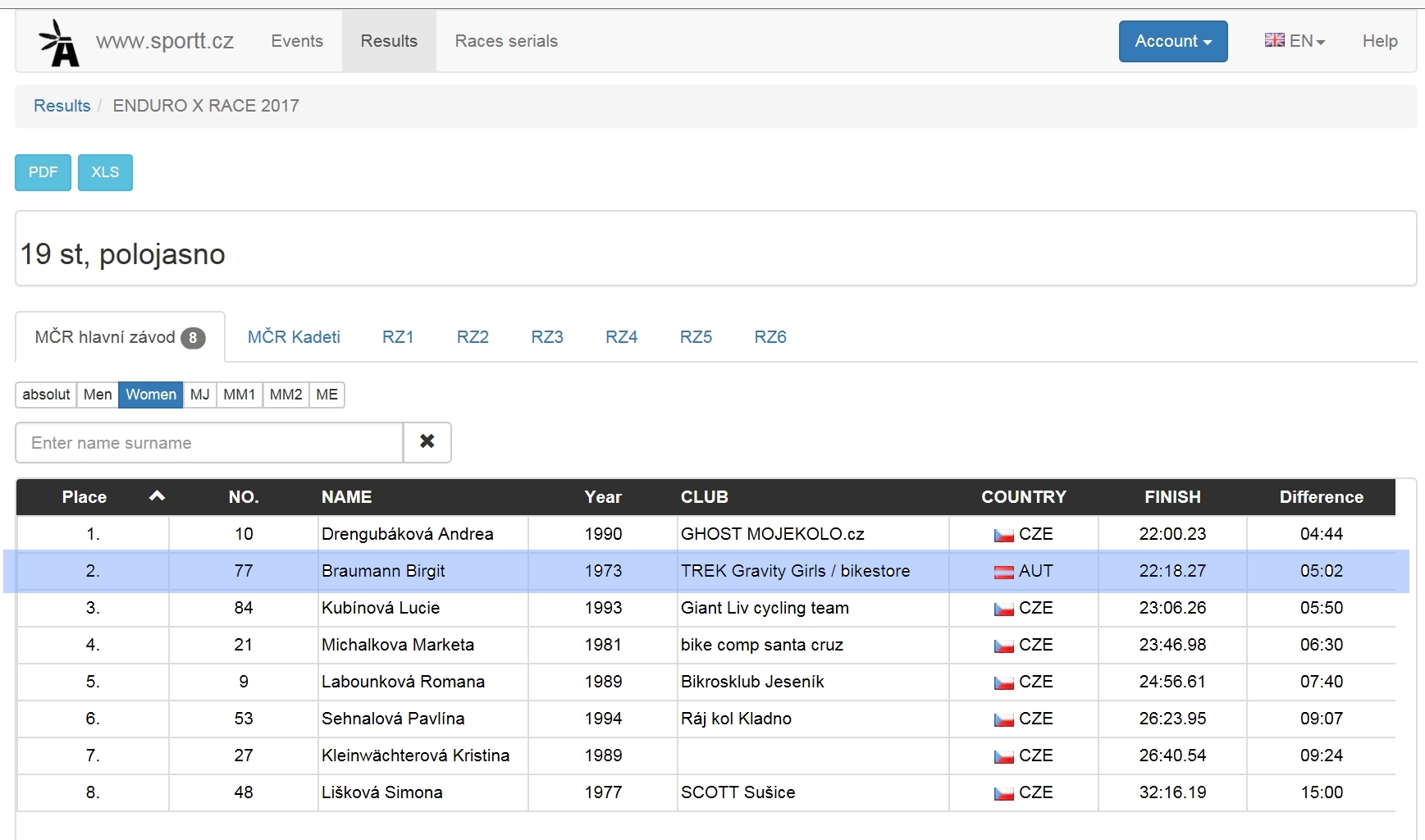Click club Ráj kol Kladno

pos(736,719)
